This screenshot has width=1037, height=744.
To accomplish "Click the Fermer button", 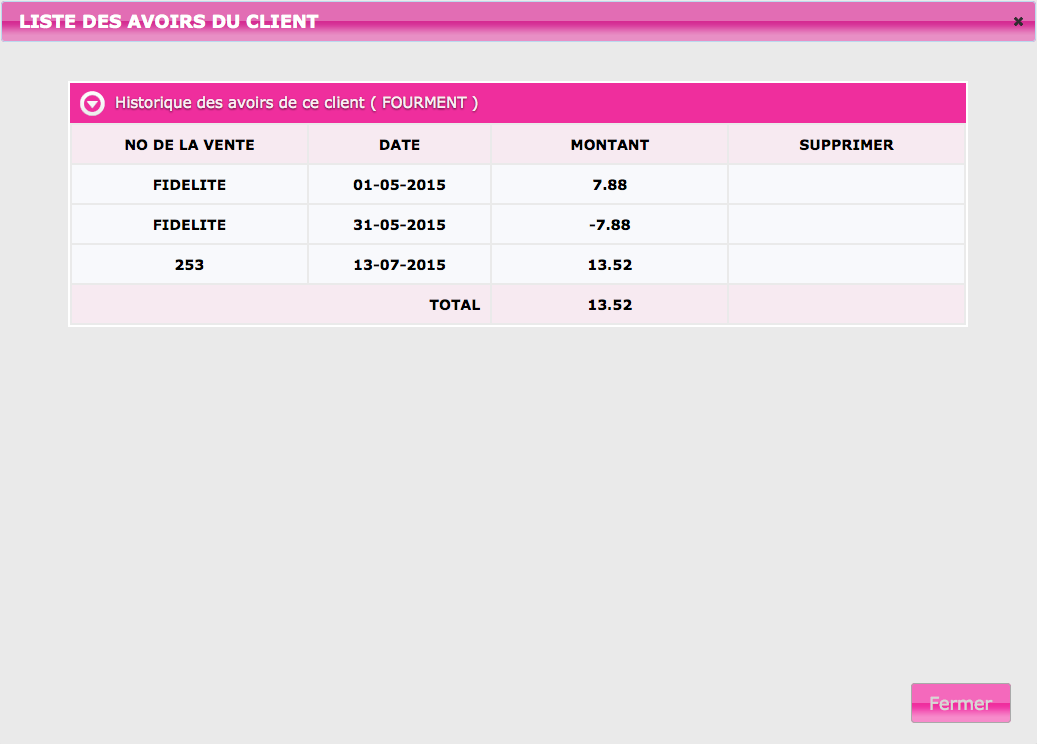I will pos(960,703).
